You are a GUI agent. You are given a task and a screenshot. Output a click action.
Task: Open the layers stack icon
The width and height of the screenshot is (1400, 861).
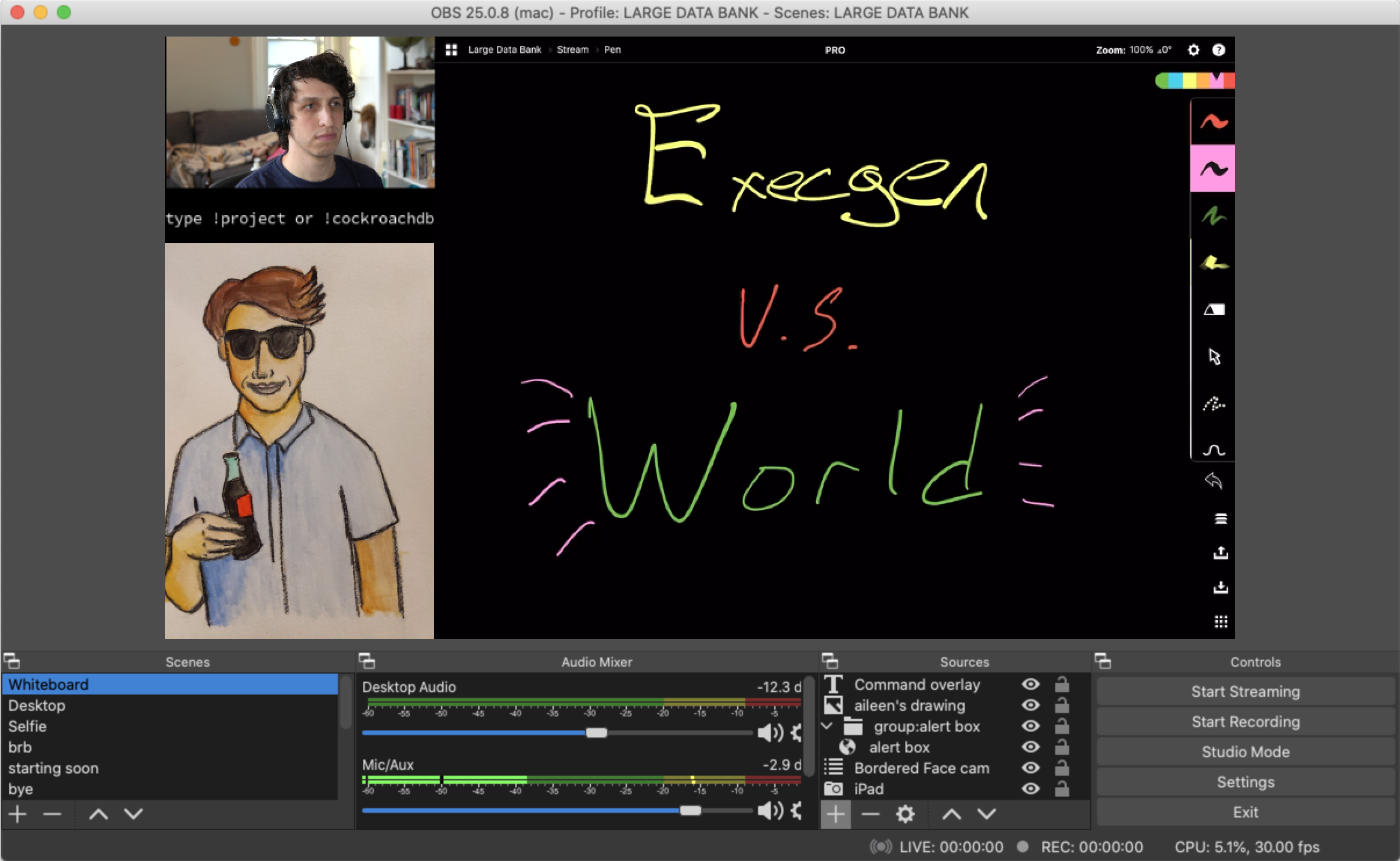(1221, 519)
